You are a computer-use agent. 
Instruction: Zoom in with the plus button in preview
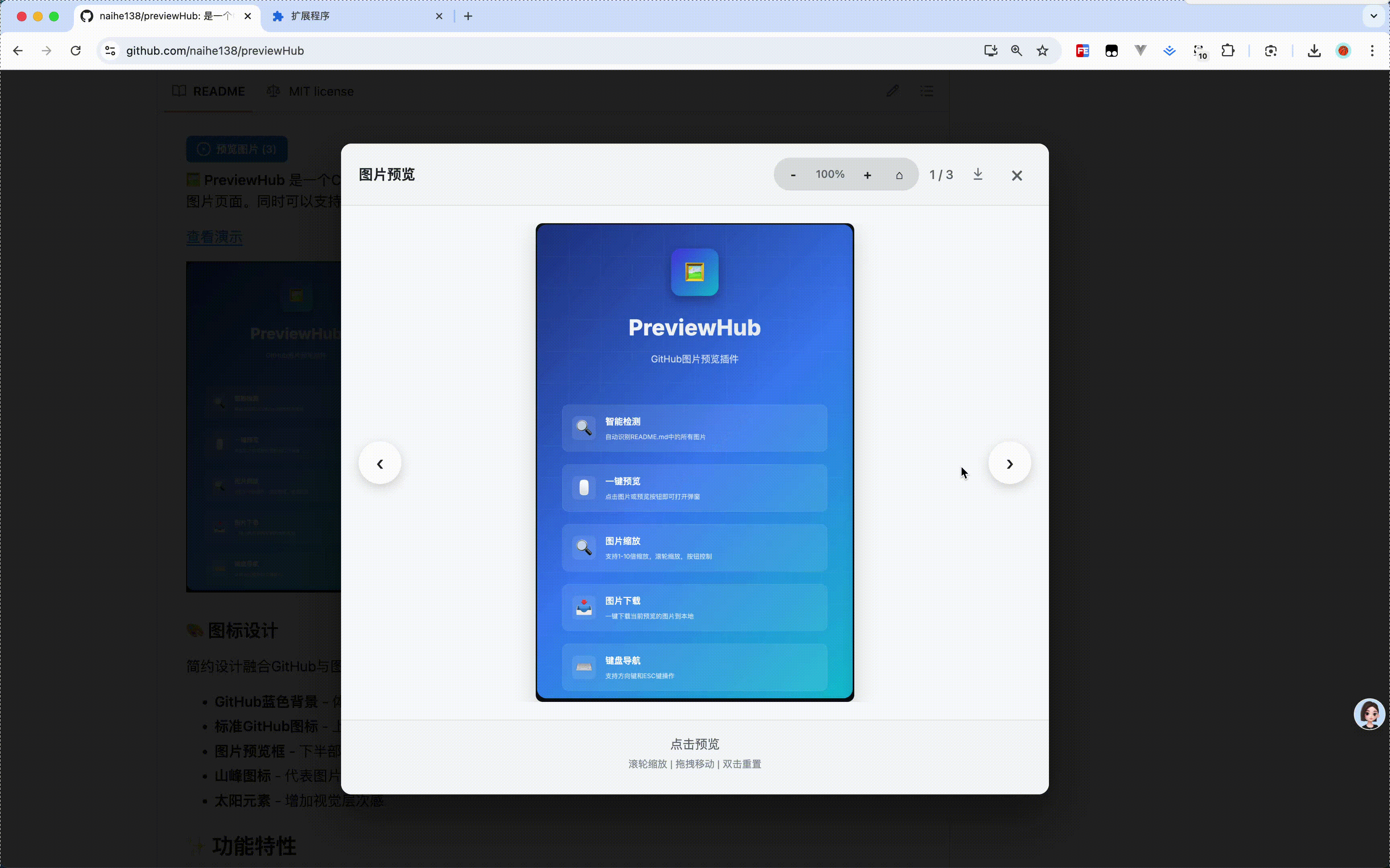coord(868,175)
